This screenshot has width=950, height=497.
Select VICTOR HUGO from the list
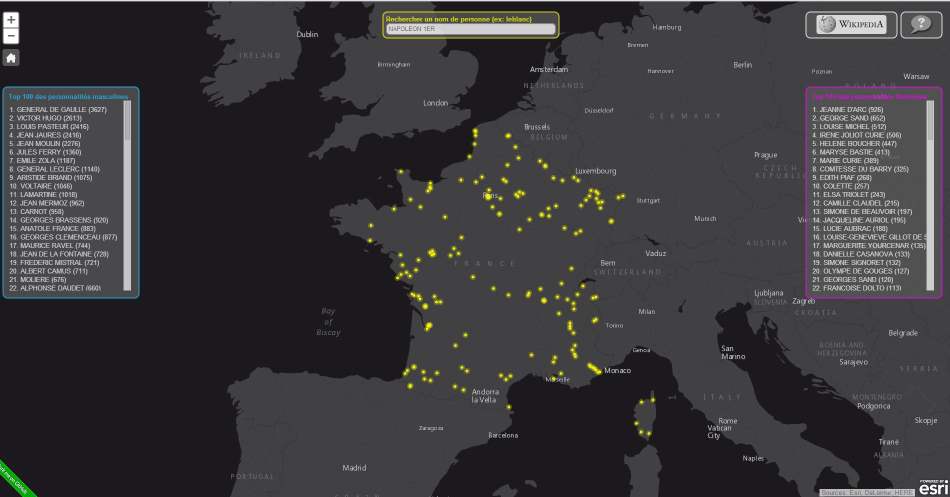click(x=46, y=118)
